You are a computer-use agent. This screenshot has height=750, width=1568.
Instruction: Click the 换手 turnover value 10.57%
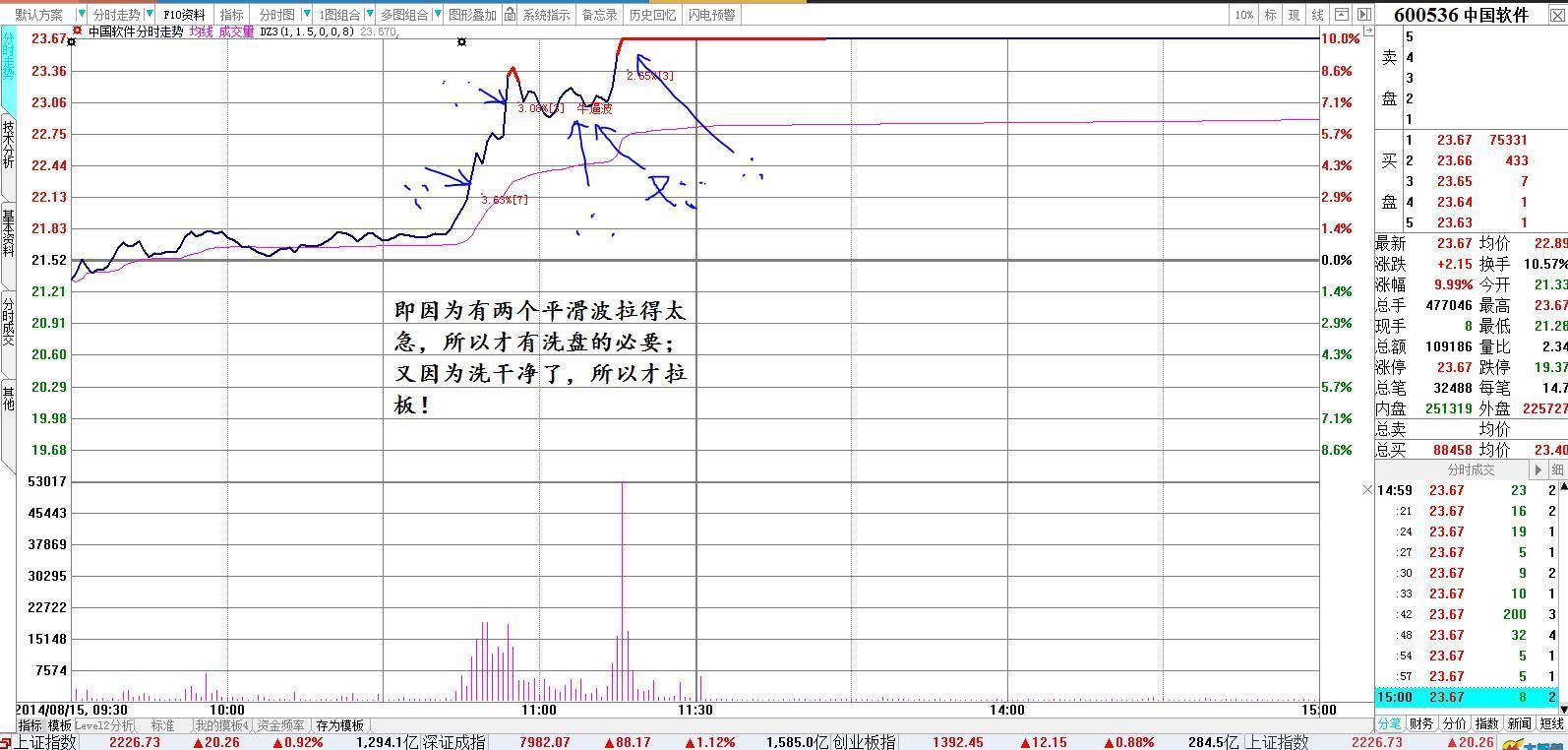pos(1545,264)
